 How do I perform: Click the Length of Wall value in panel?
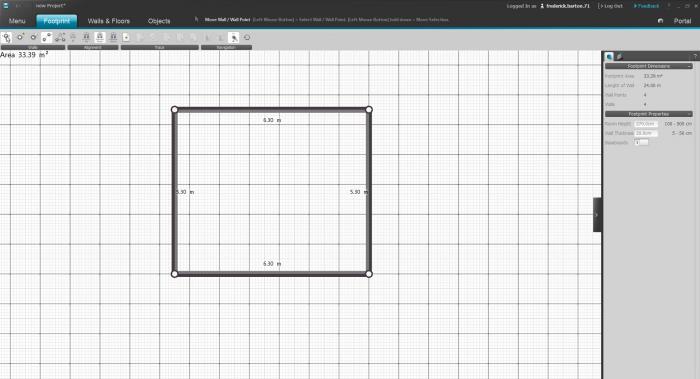[652, 85]
